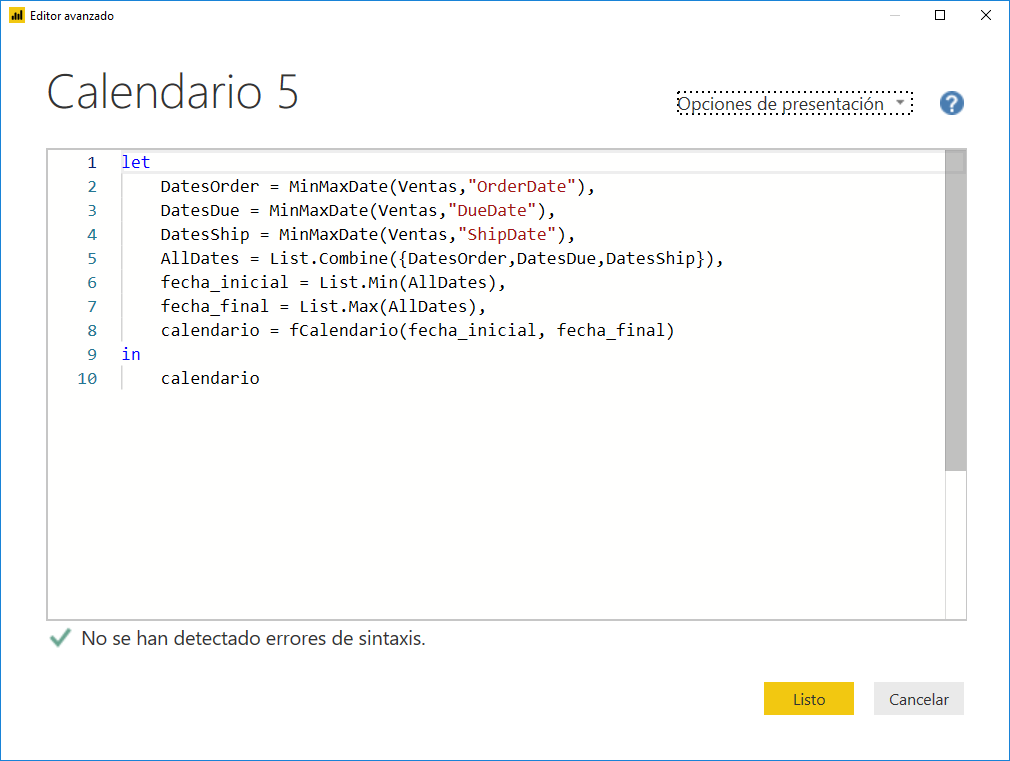The width and height of the screenshot is (1010, 761).
Task: Click line number 10 in the editor
Action: click(x=87, y=378)
